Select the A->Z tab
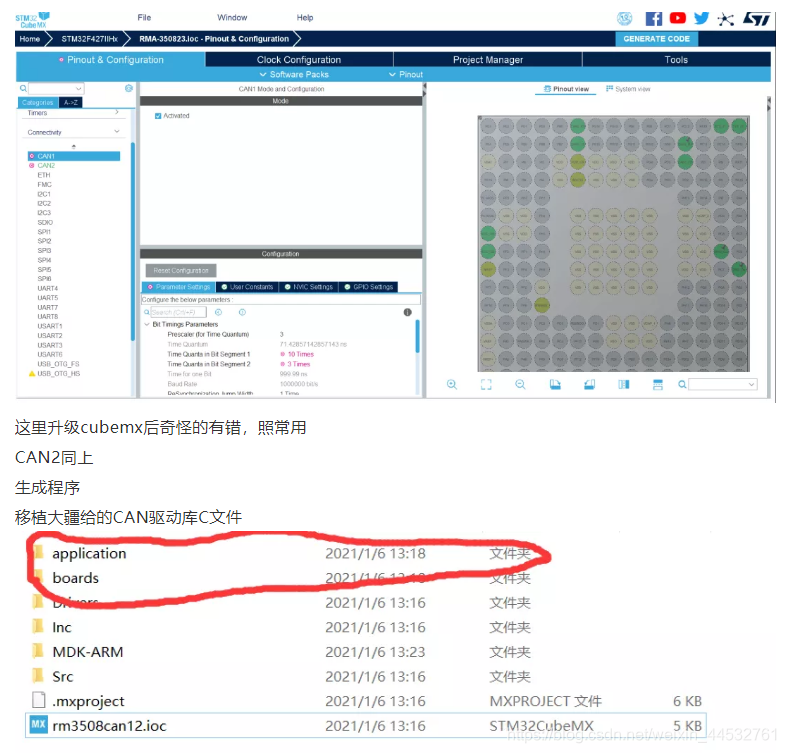Screen dimensions: 786x753 coord(71,102)
